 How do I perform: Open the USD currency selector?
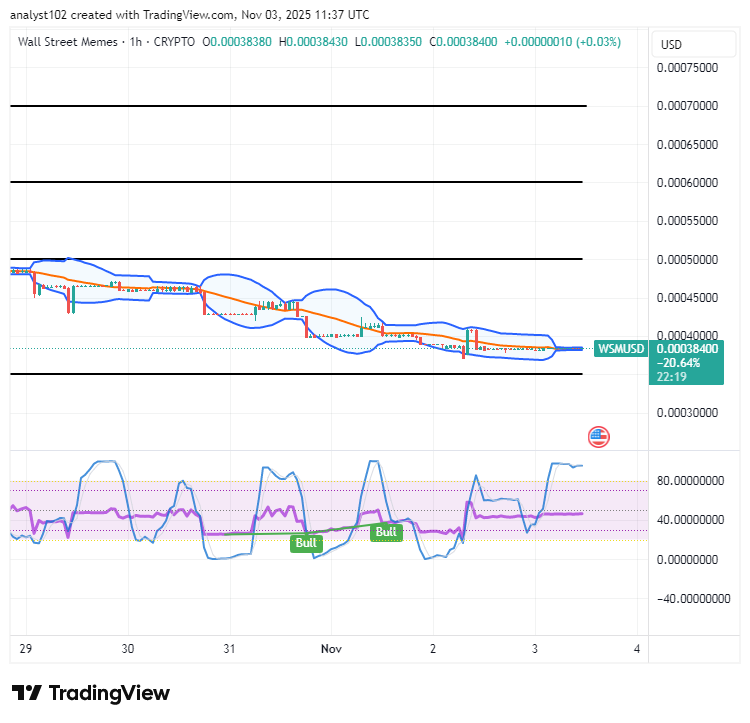pos(694,44)
